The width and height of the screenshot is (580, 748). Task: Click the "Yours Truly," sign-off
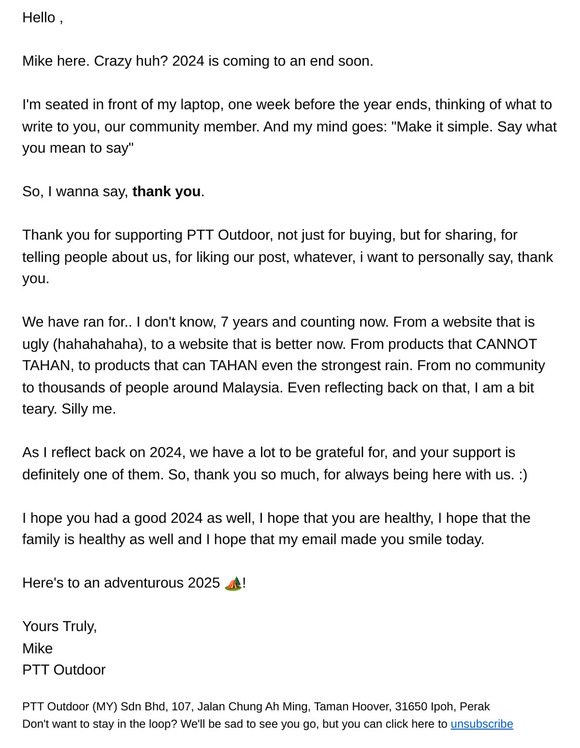tap(60, 626)
